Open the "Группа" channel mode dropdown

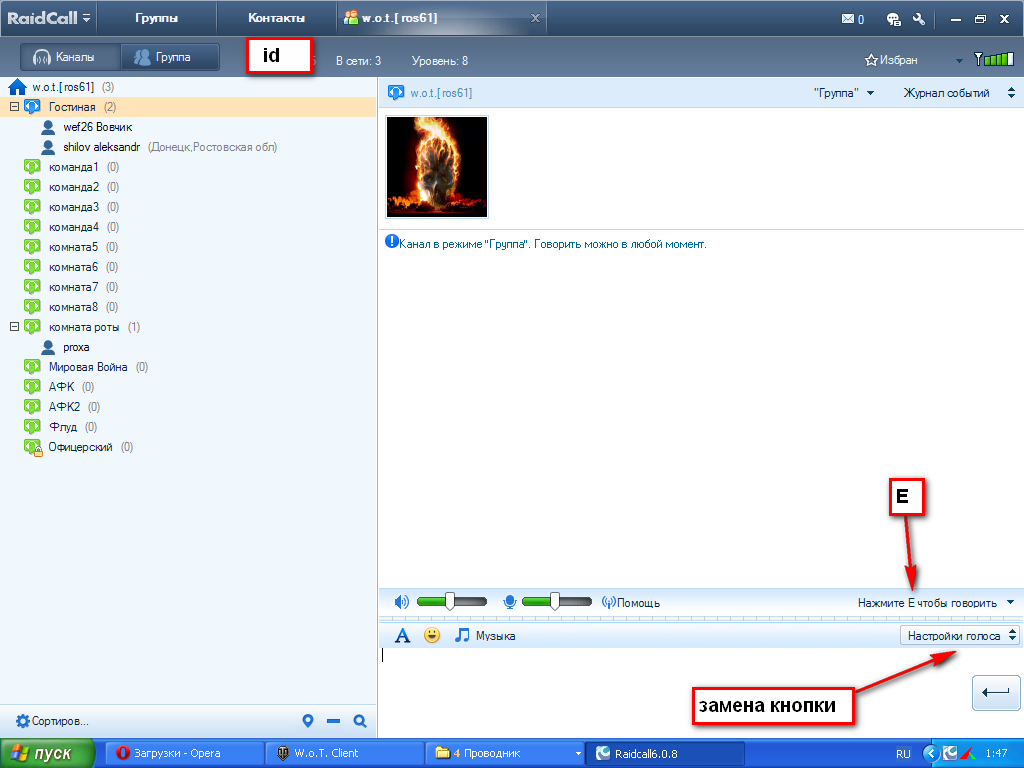click(x=844, y=93)
